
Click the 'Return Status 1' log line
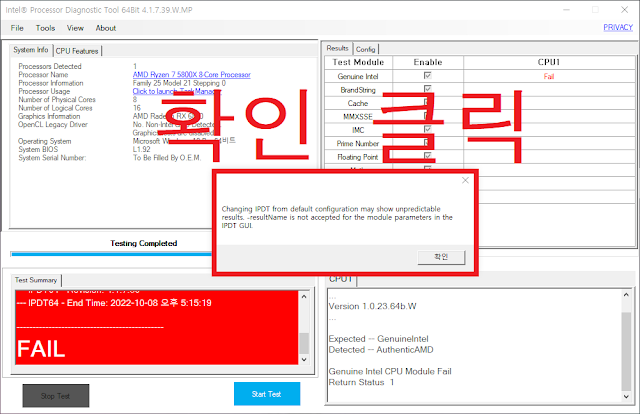coord(361,383)
